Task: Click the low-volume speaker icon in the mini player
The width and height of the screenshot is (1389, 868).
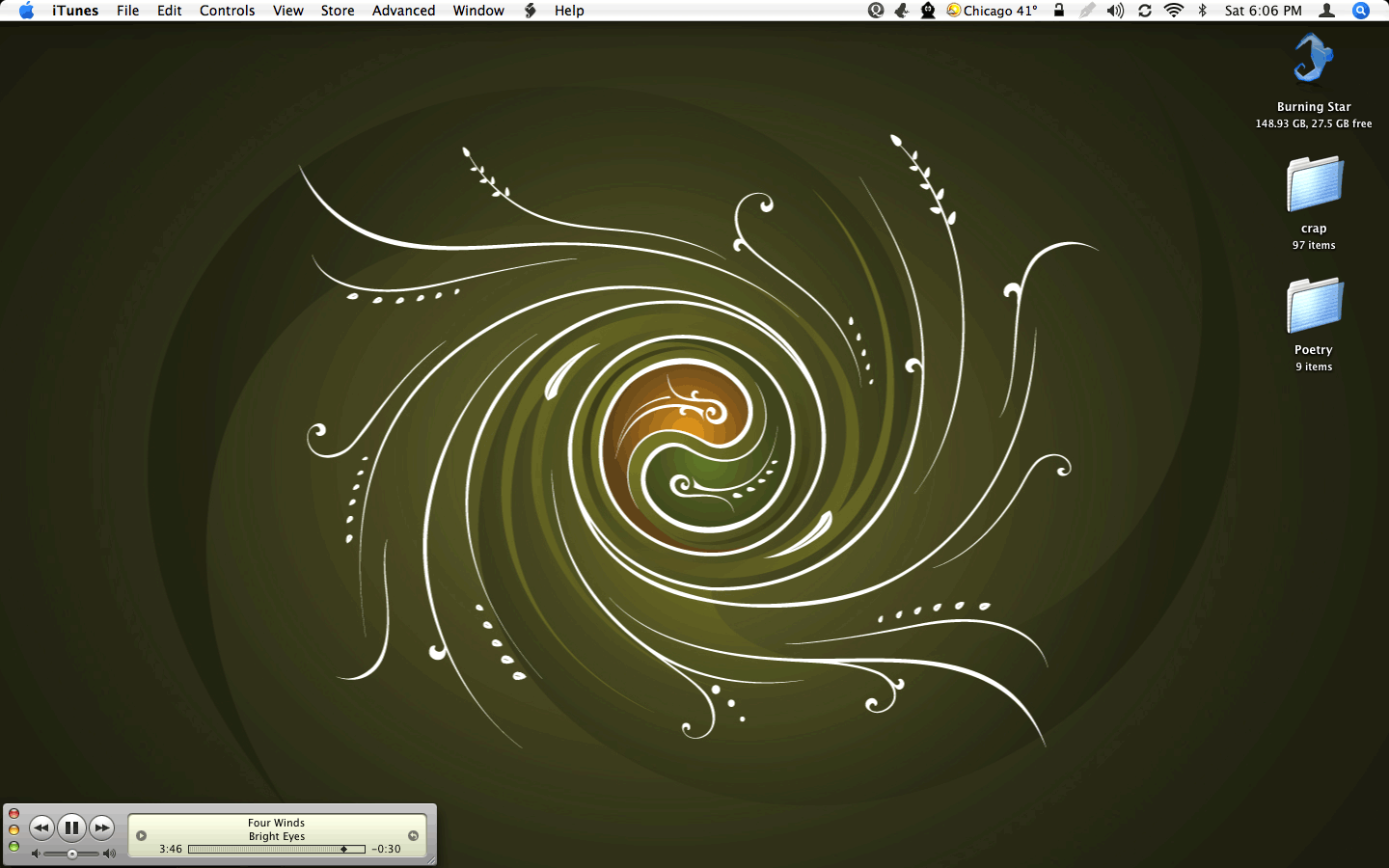Action: point(37,854)
